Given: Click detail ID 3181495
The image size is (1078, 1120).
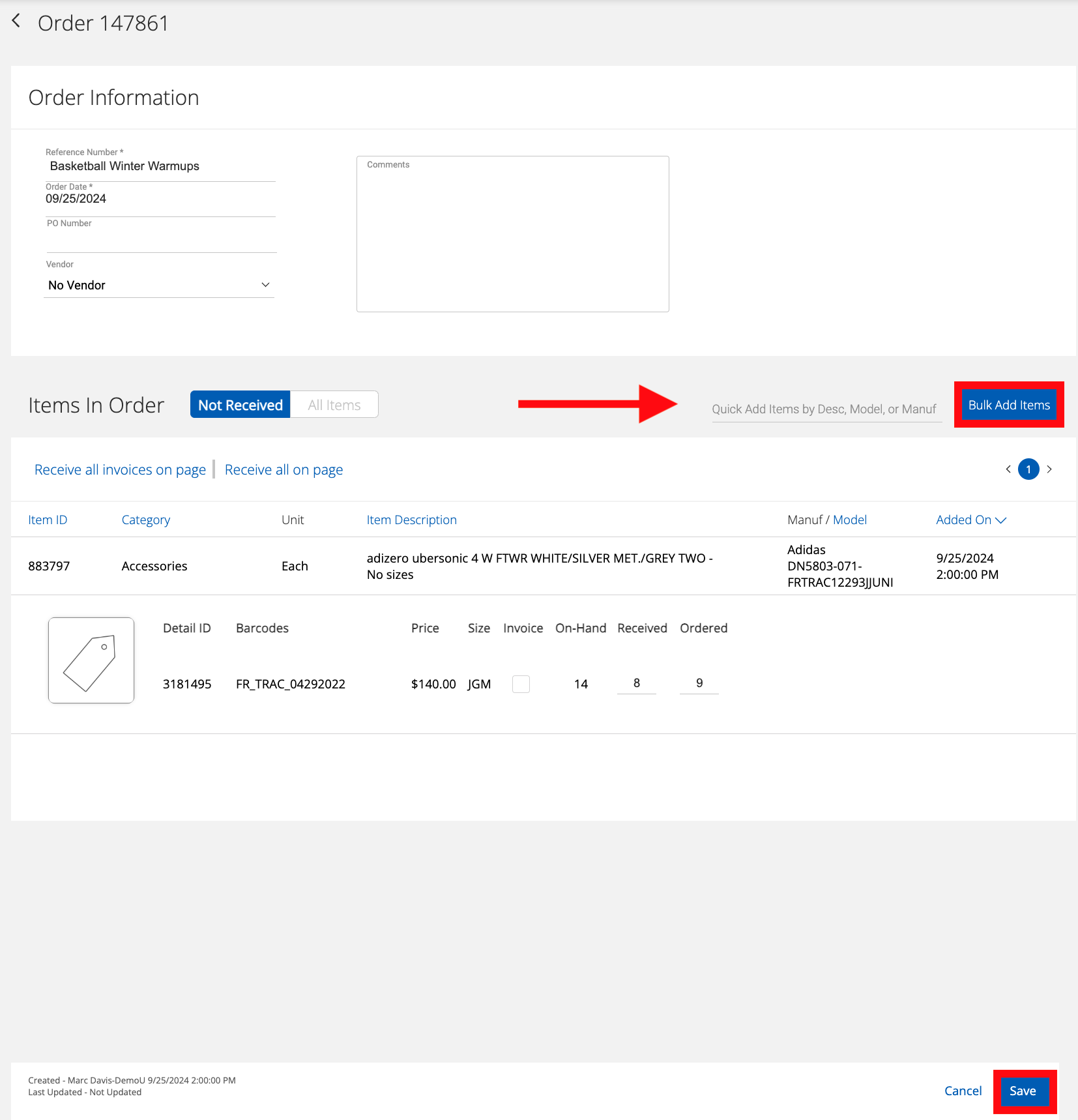Looking at the screenshot, I should coord(187,684).
